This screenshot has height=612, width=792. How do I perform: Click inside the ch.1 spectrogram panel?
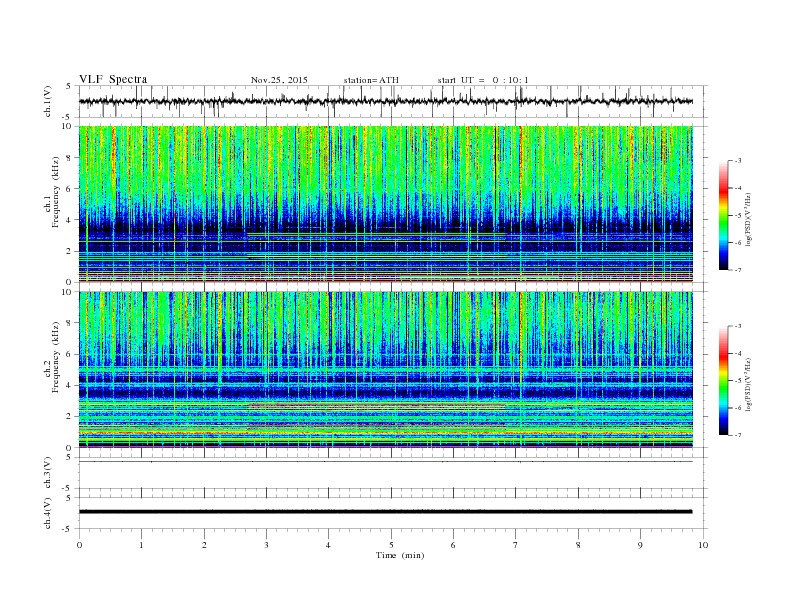[x=385, y=204]
